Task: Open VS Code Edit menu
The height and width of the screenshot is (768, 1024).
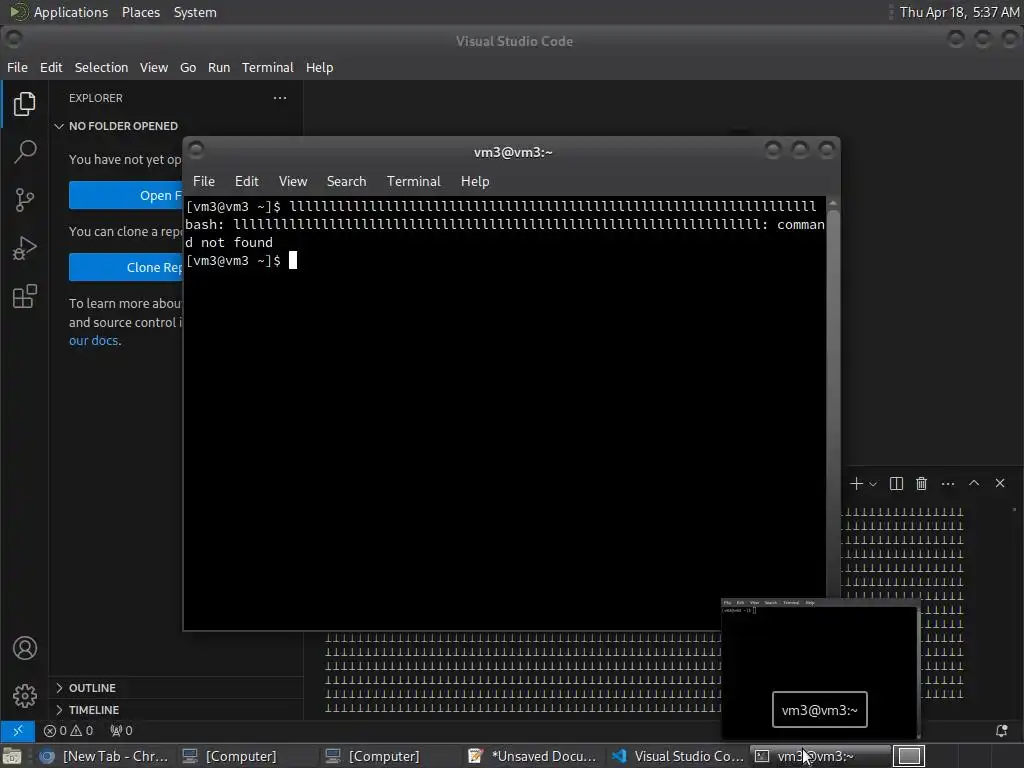Action: click(51, 67)
